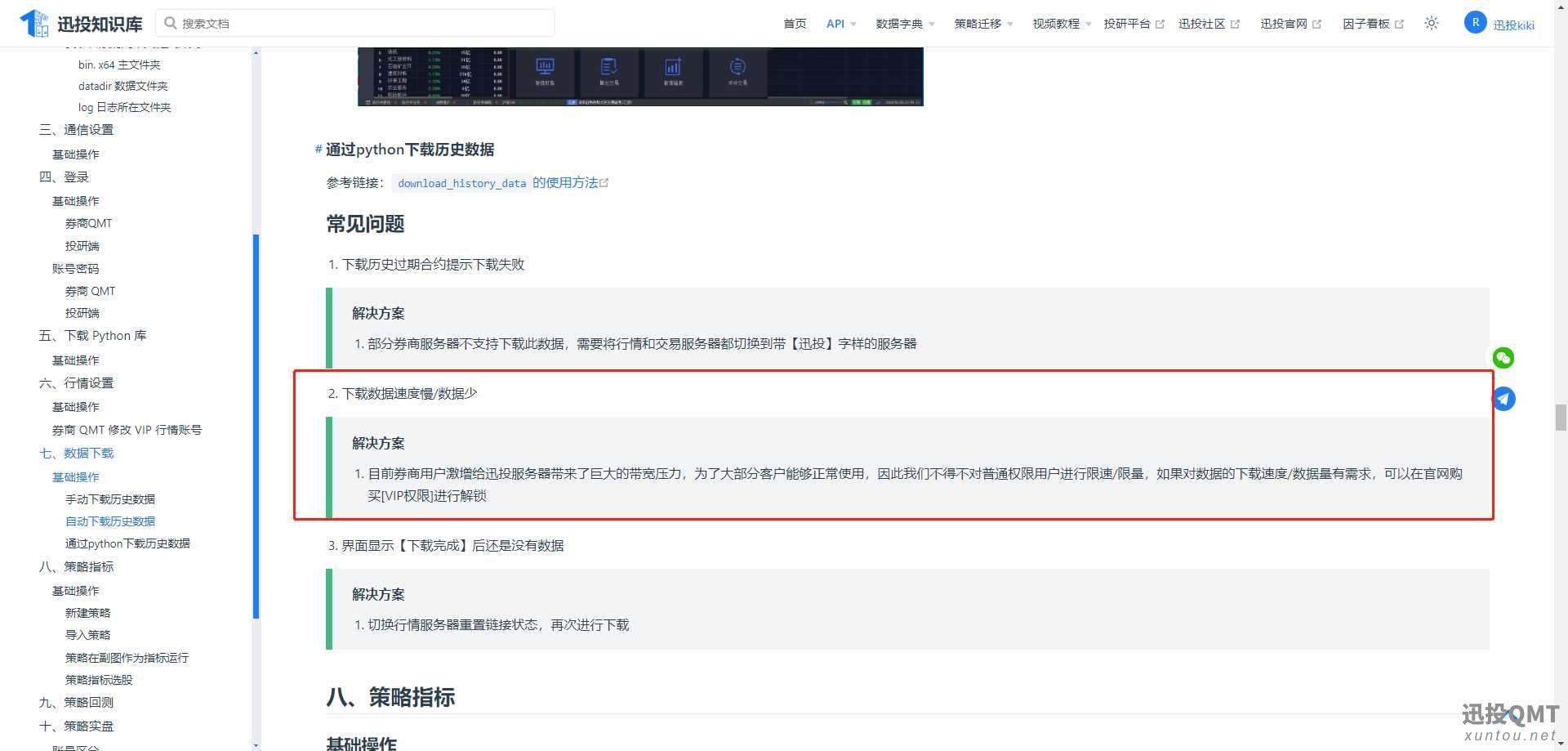
Task: Open the 迅投社区 external link
Action: pyautogui.click(x=1209, y=24)
